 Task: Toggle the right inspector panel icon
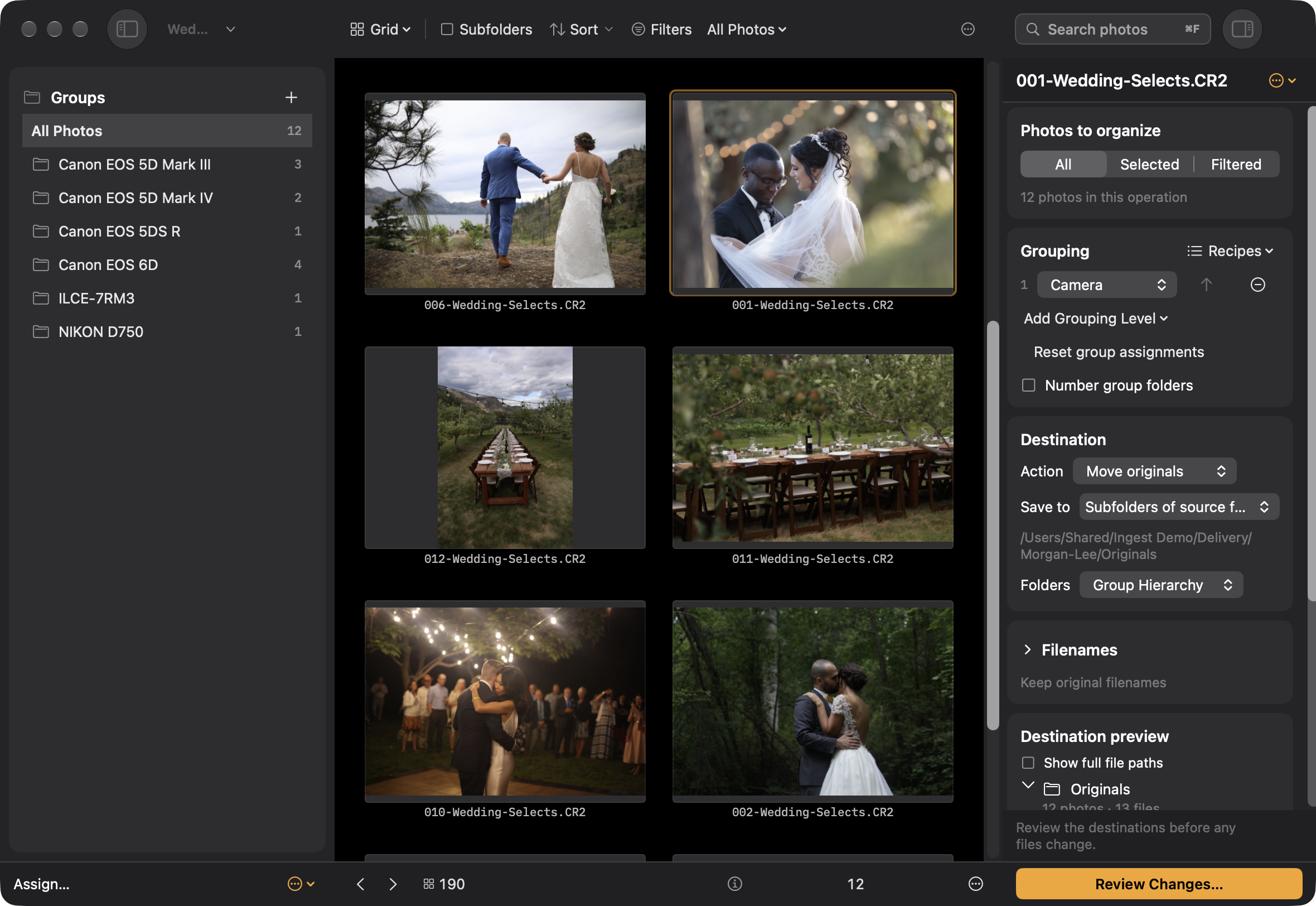[1242, 29]
